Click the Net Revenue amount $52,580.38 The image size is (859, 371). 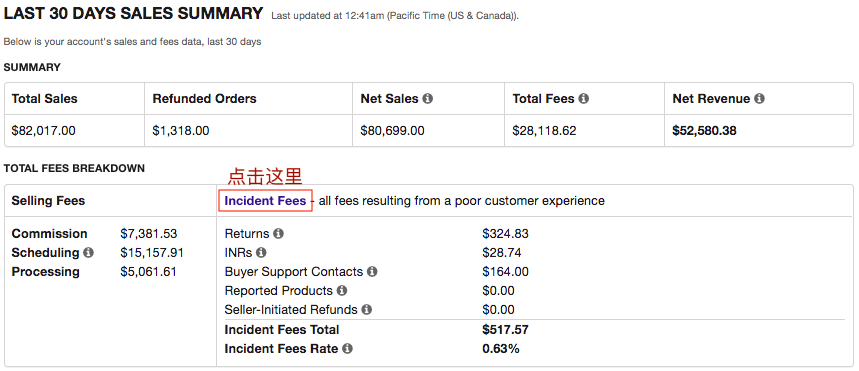(705, 131)
